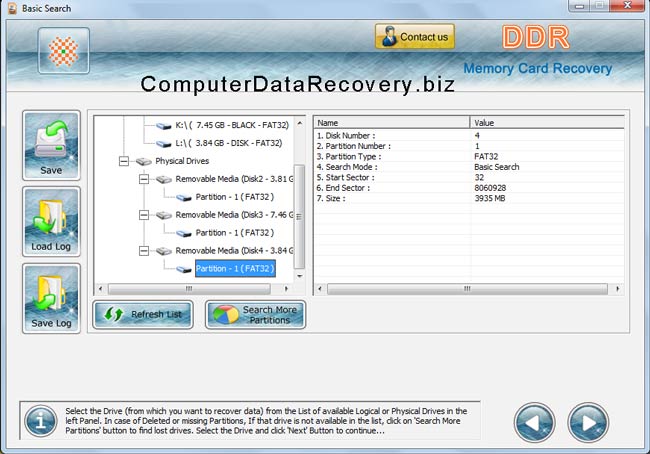Image resolution: width=650 pixels, height=454 pixels.
Task: Click the info icon beside instructions
Action: (41, 421)
